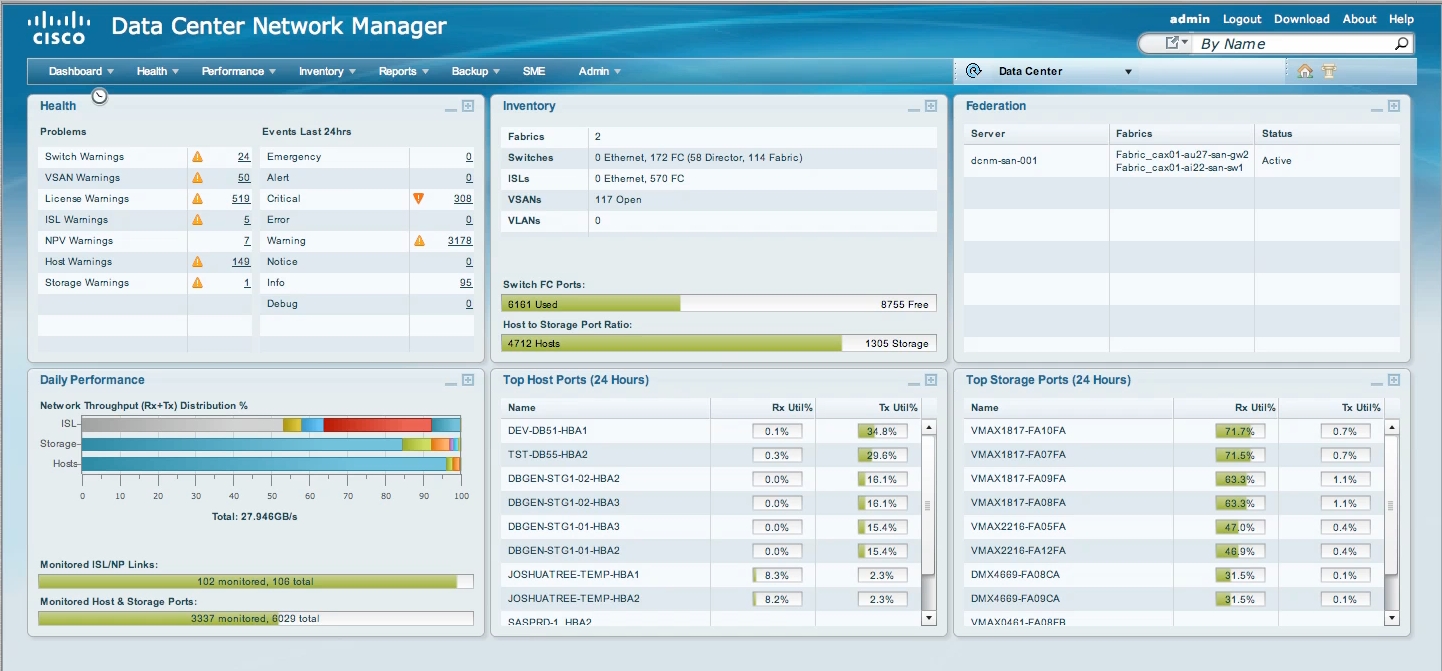Select DEV-DB51-HBA1 host port row

pyautogui.click(x=710, y=431)
